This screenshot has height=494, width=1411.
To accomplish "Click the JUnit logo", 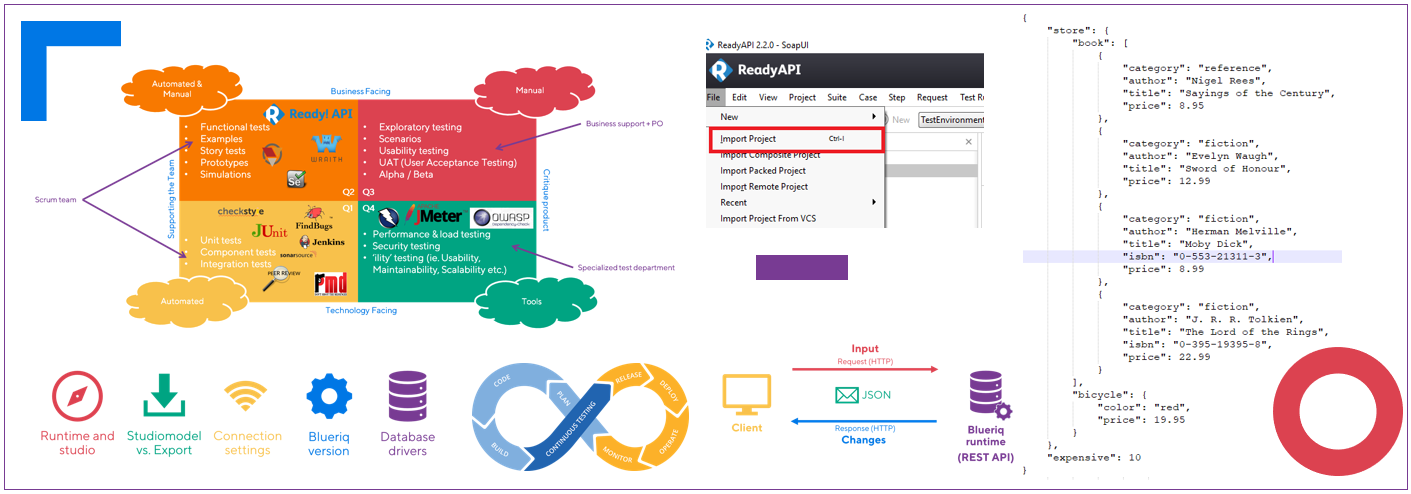I will pyautogui.click(x=270, y=231).
